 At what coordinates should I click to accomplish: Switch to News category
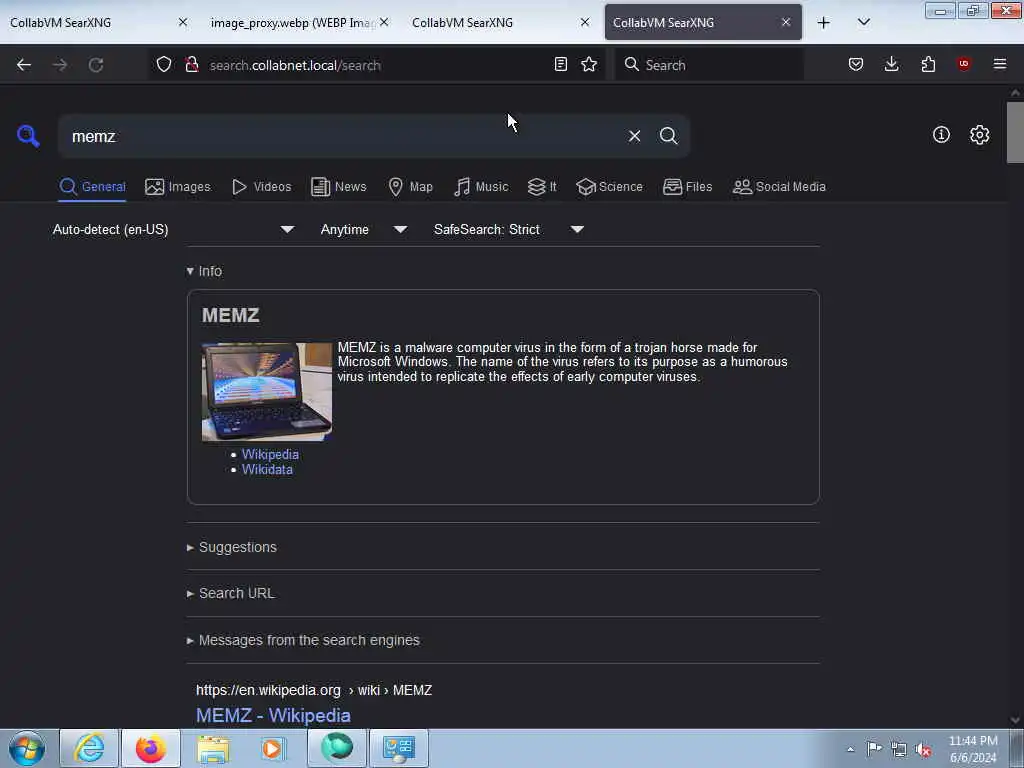point(339,187)
